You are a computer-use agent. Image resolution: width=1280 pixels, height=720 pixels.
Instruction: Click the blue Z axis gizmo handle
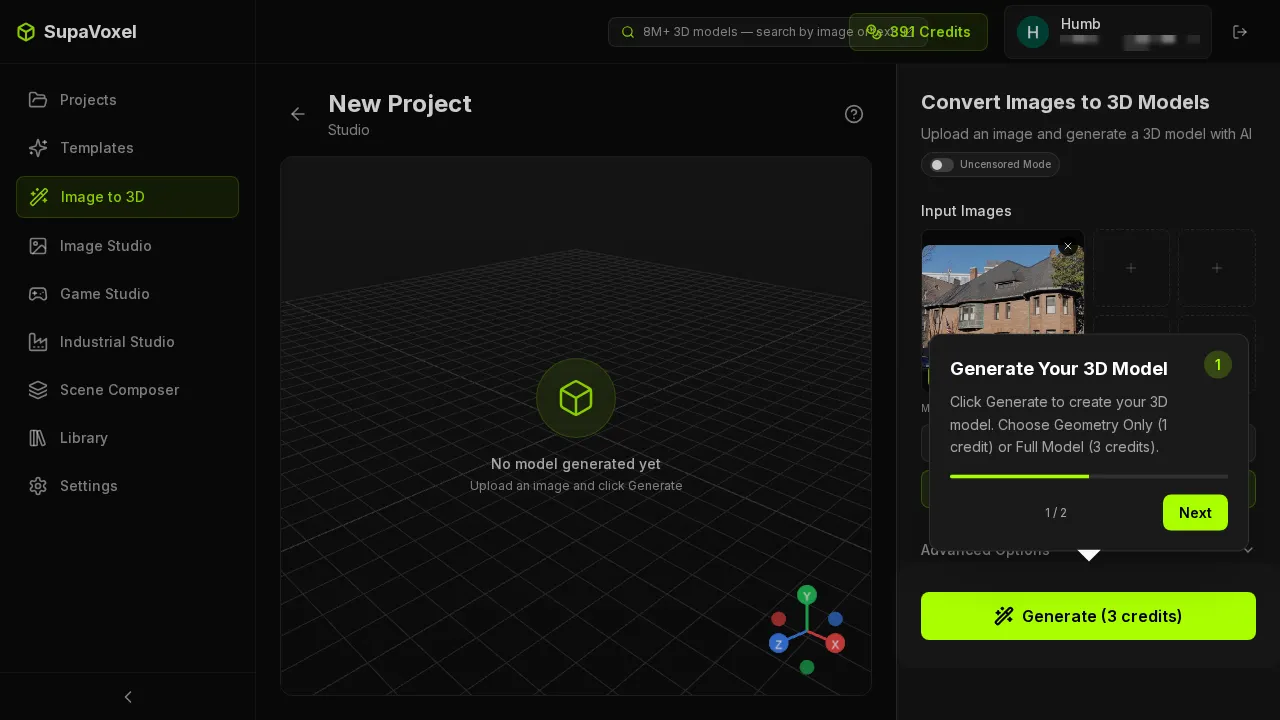point(779,644)
